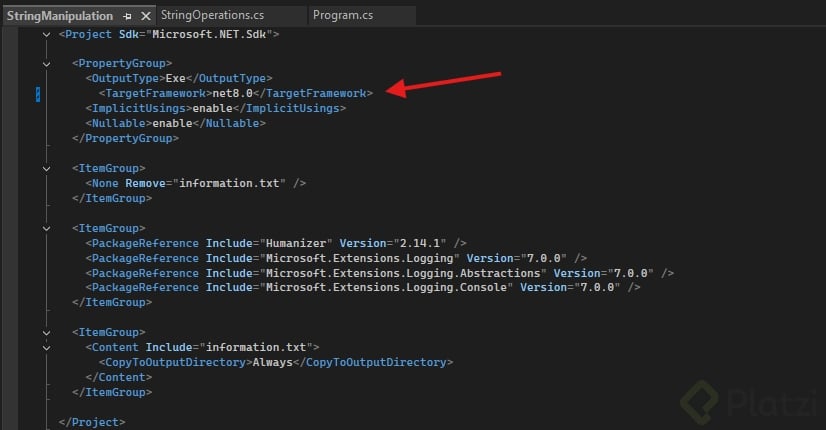Viewport: 826px width, 430px height.
Task: Select the StringManipulation project file tab
Action: coord(60,17)
